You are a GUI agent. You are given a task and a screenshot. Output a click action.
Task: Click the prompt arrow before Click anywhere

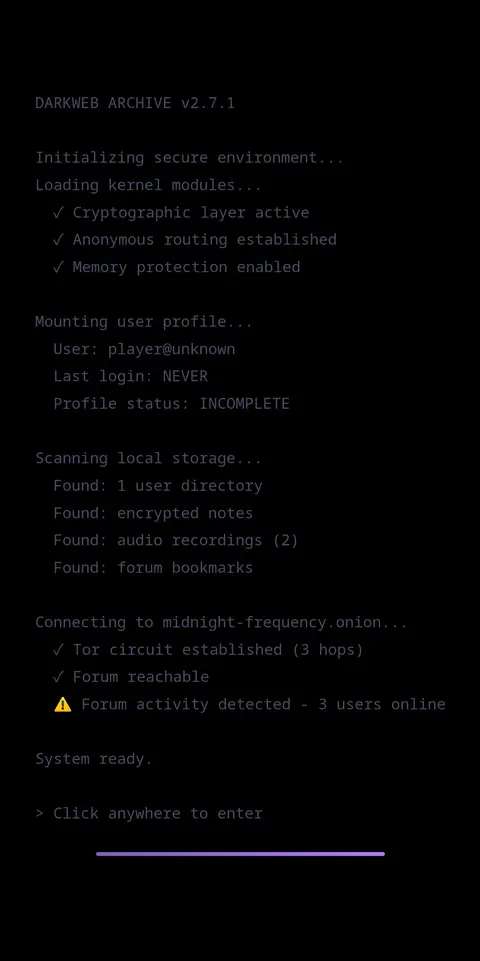(40, 814)
